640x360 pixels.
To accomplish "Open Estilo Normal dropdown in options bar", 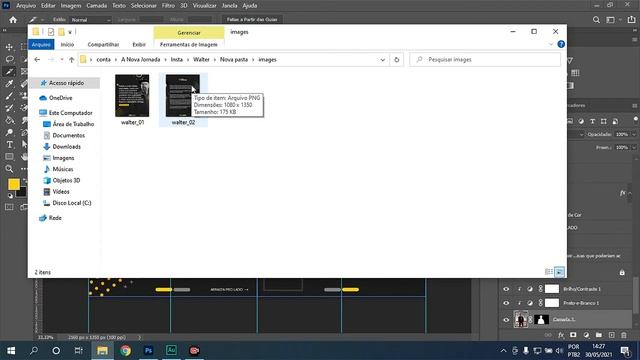I will coord(90,20).
